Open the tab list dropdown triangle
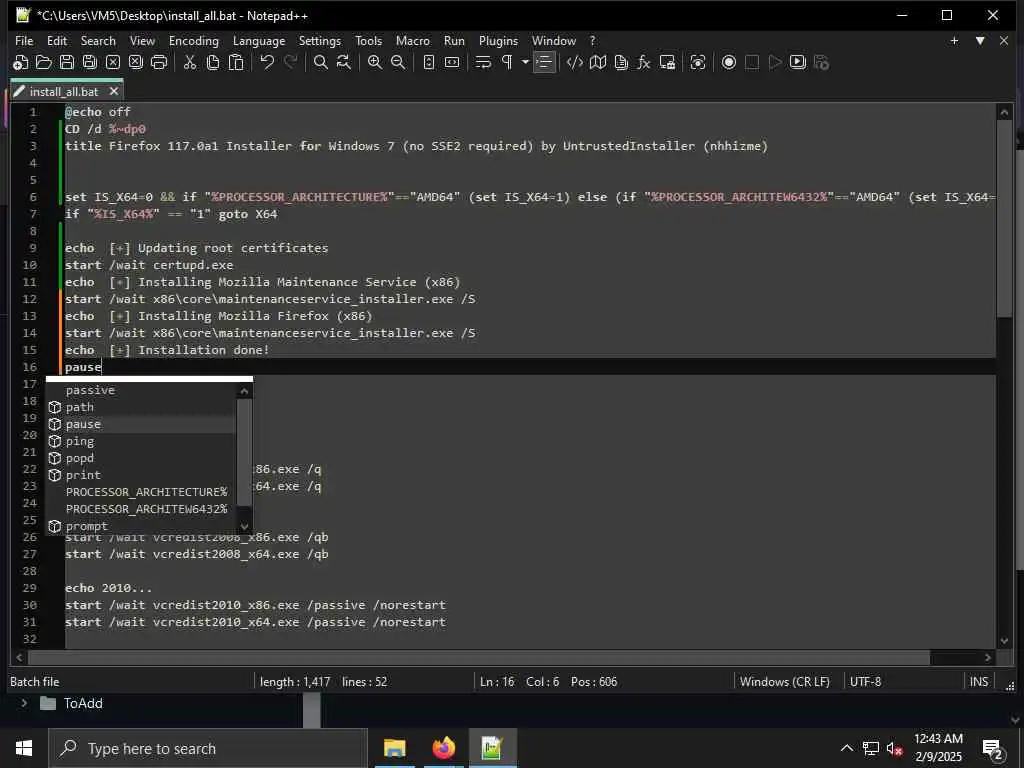Screen dimensions: 1024x768 click(x=980, y=40)
